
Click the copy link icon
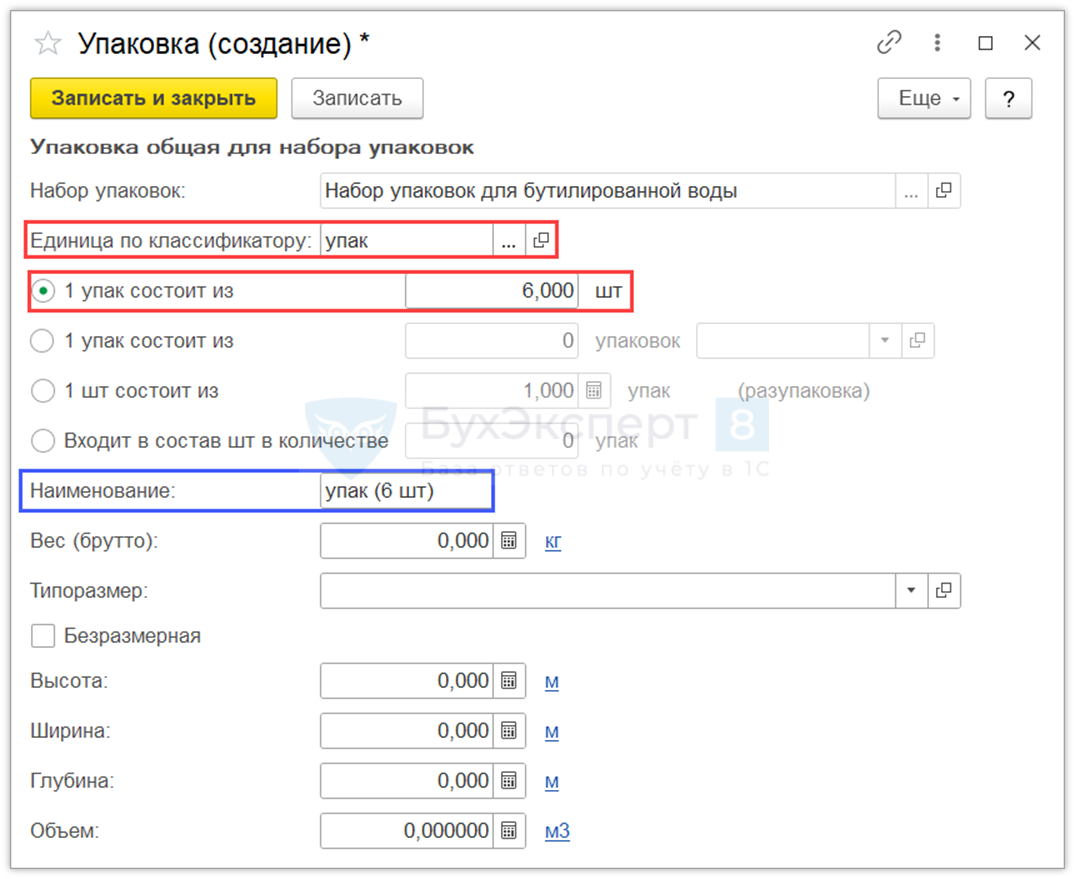[888, 43]
